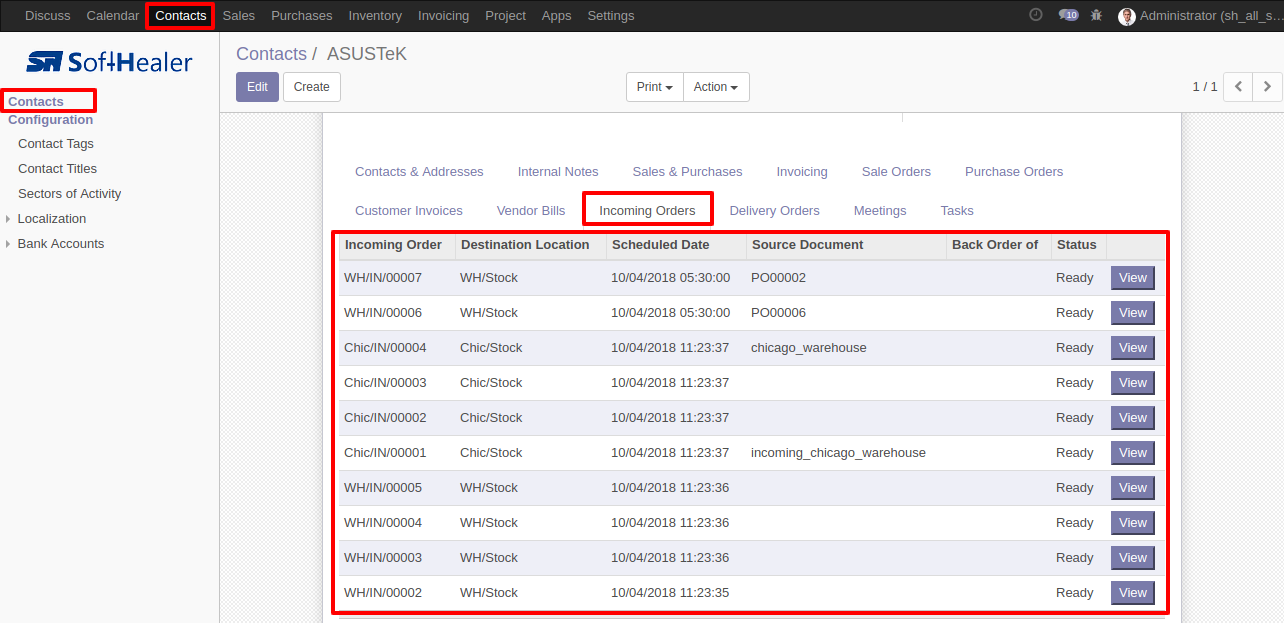This screenshot has width=1284, height=623.
Task: Open the Settings menu
Action: (611, 16)
